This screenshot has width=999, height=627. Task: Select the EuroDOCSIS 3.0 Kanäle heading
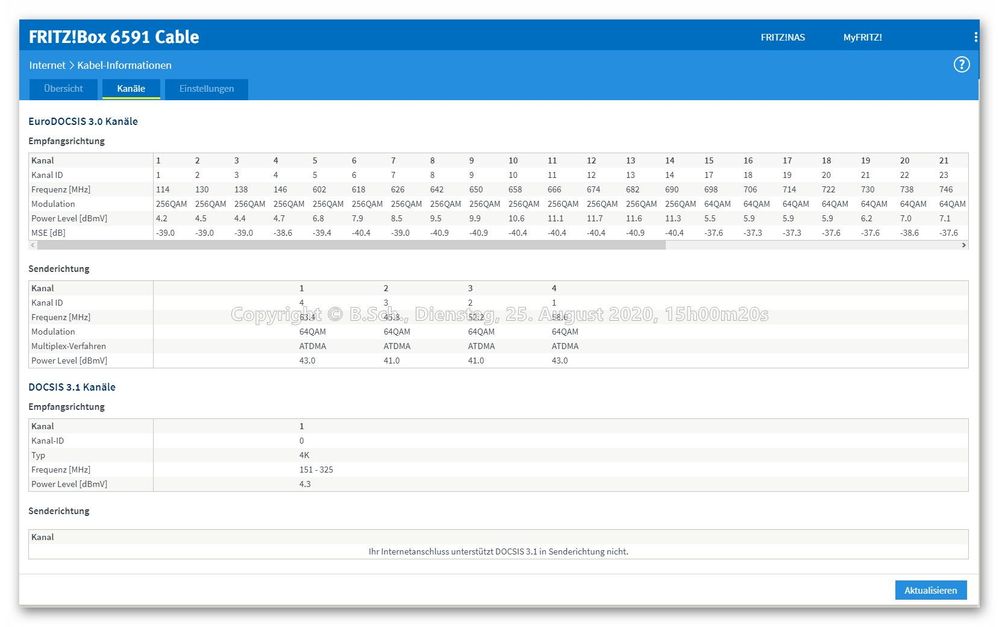point(83,121)
